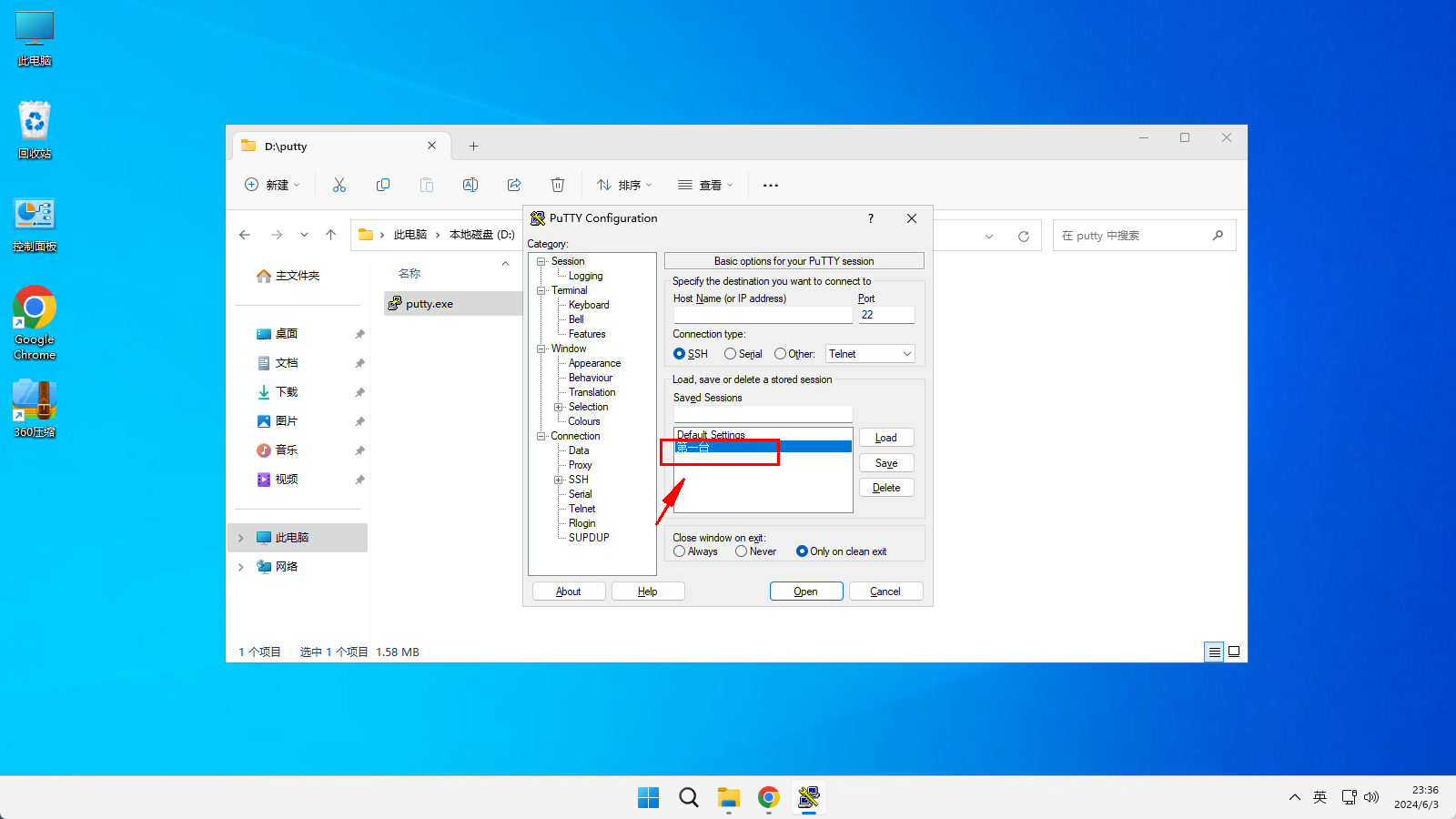Collapse the Connection tree node
Screen dimensions: 1456x819
coord(541,436)
